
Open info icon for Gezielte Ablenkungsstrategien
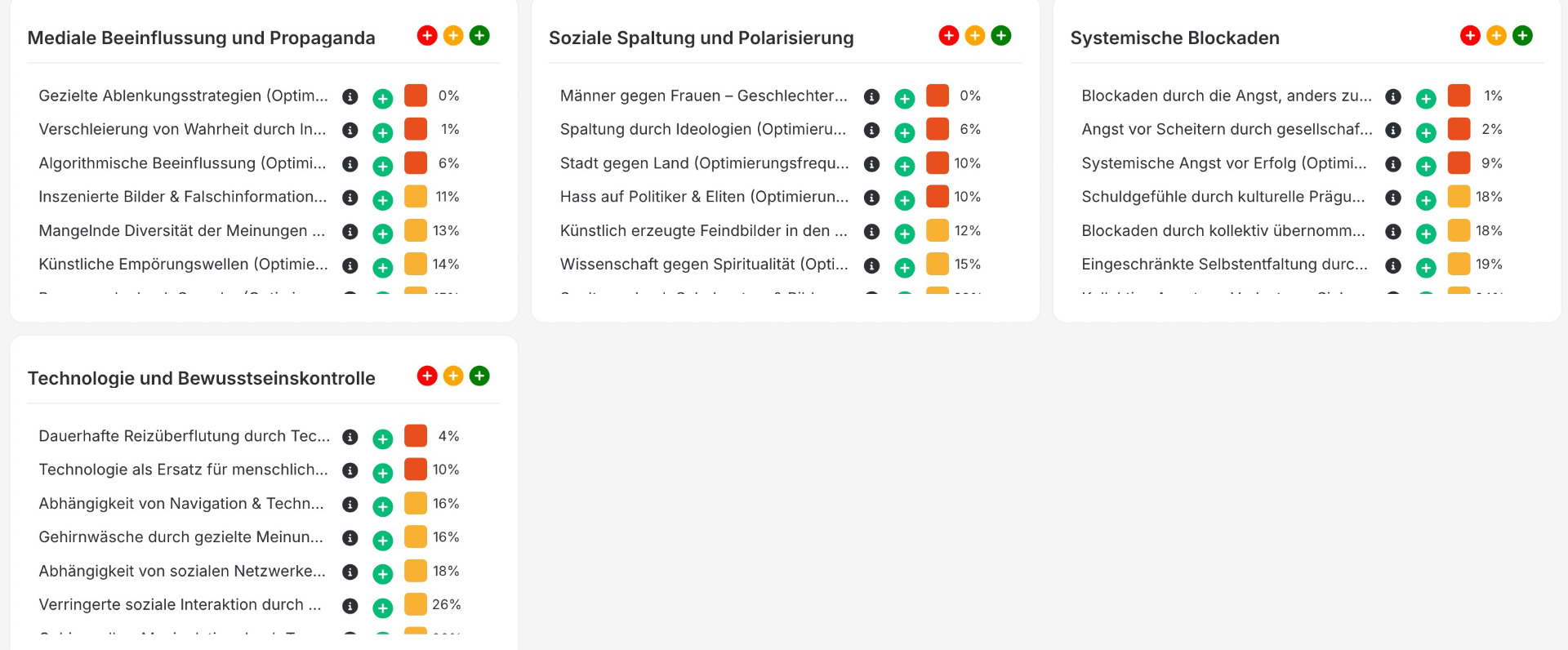coord(350,97)
